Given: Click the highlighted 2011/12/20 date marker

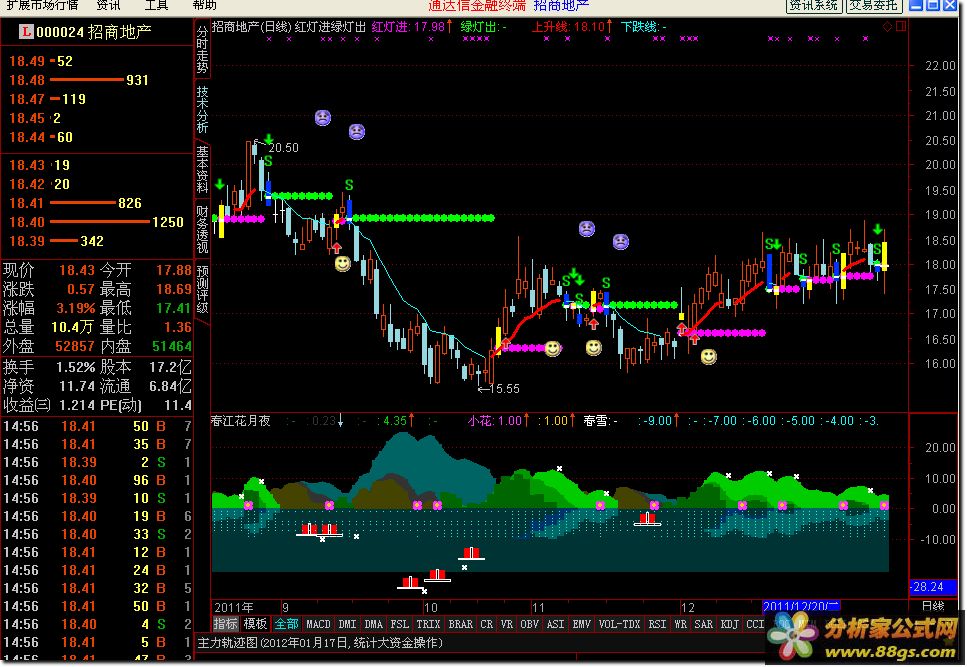Looking at the screenshot, I should pyautogui.click(x=800, y=606).
